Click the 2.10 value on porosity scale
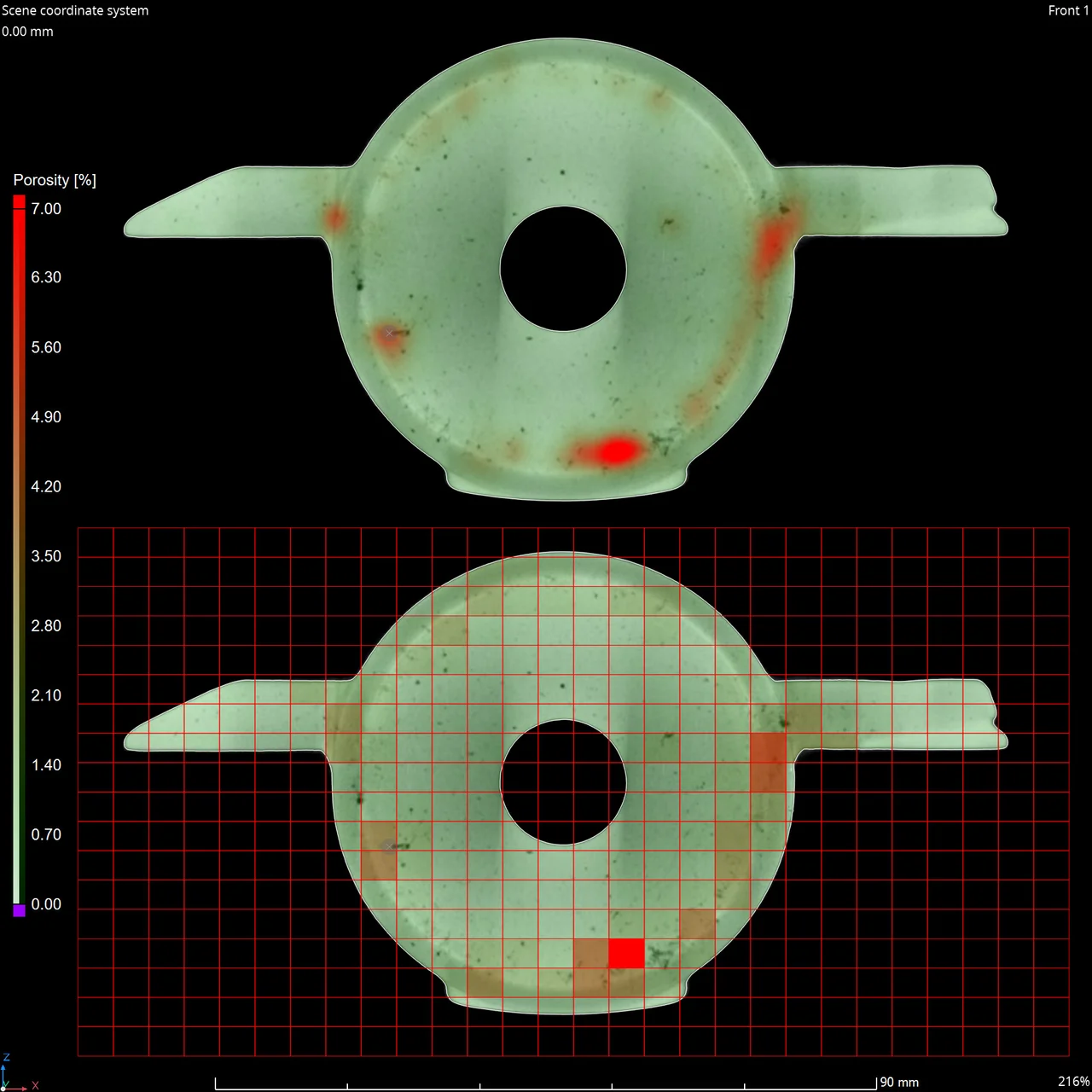The height and width of the screenshot is (1092, 1092). coord(46,695)
